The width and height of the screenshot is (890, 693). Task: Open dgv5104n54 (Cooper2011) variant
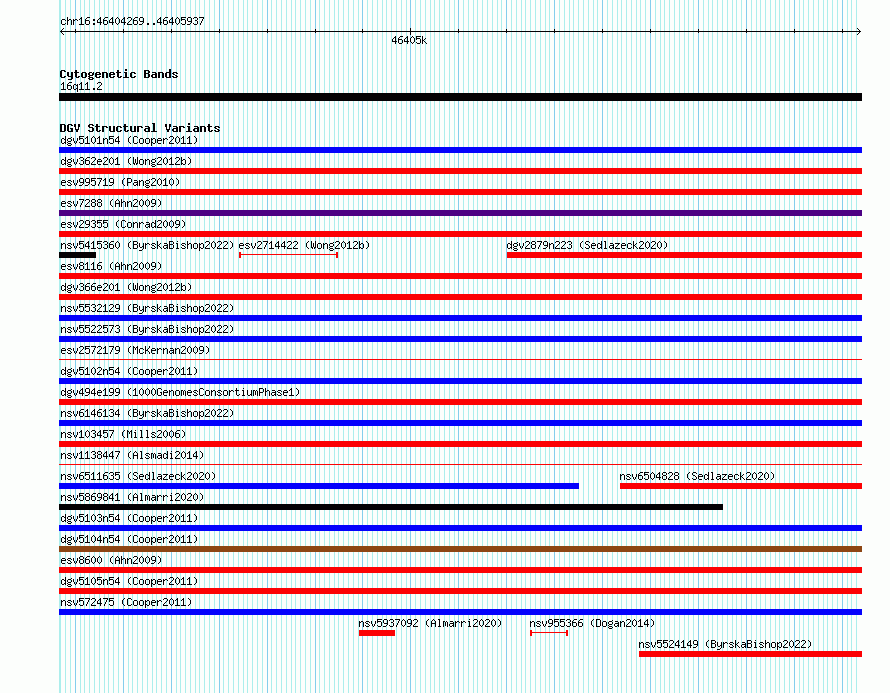point(129,539)
